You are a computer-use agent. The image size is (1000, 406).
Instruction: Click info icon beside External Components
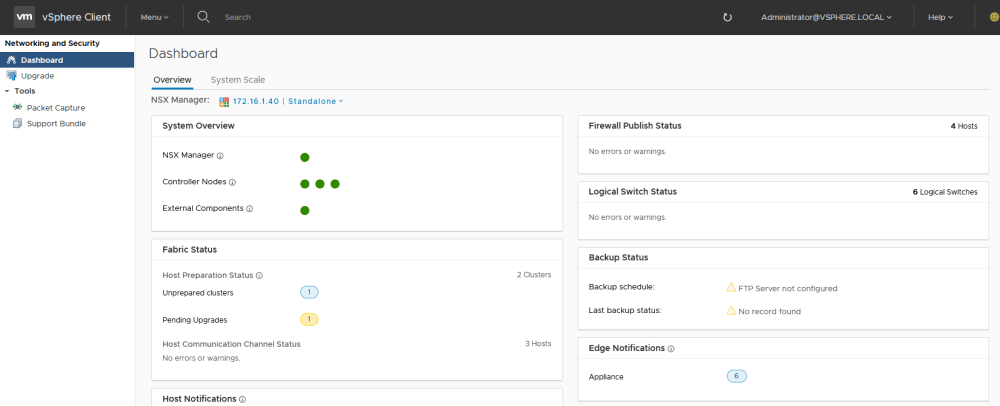tap(249, 208)
